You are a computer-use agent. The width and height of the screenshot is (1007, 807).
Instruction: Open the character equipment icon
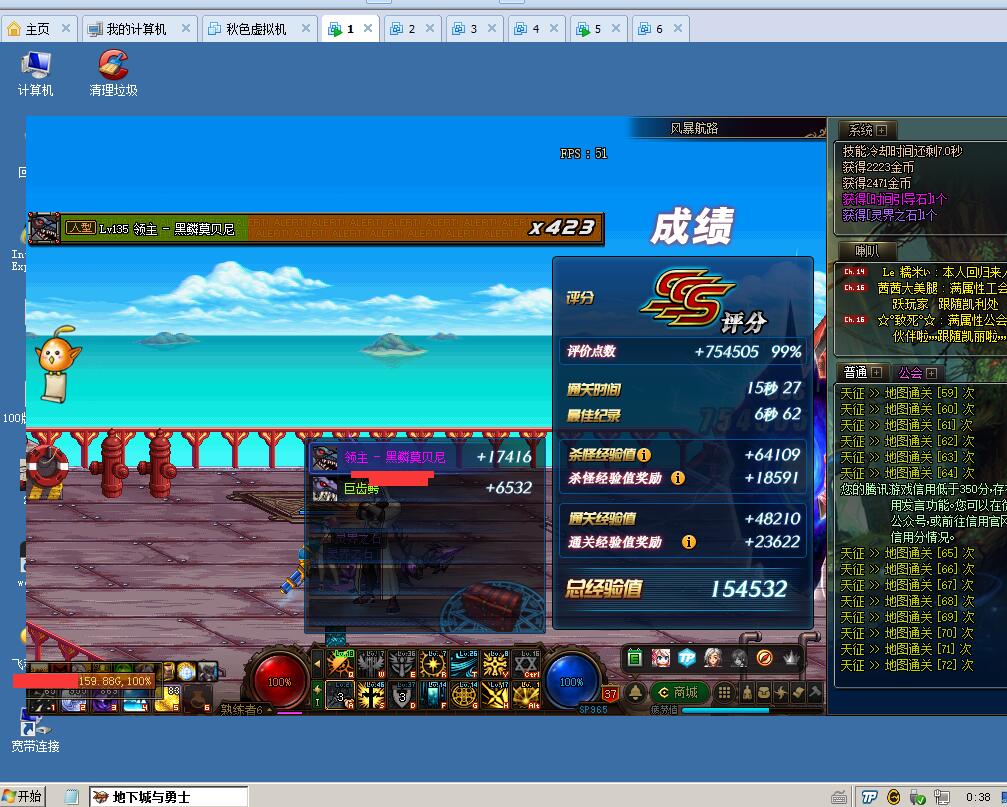pos(747,692)
